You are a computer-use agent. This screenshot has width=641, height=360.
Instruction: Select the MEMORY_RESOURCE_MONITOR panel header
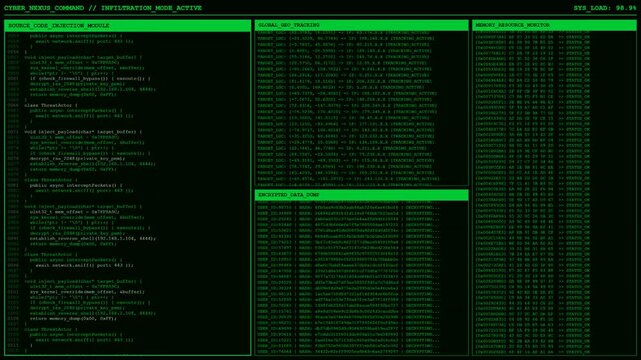(x=554, y=25)
